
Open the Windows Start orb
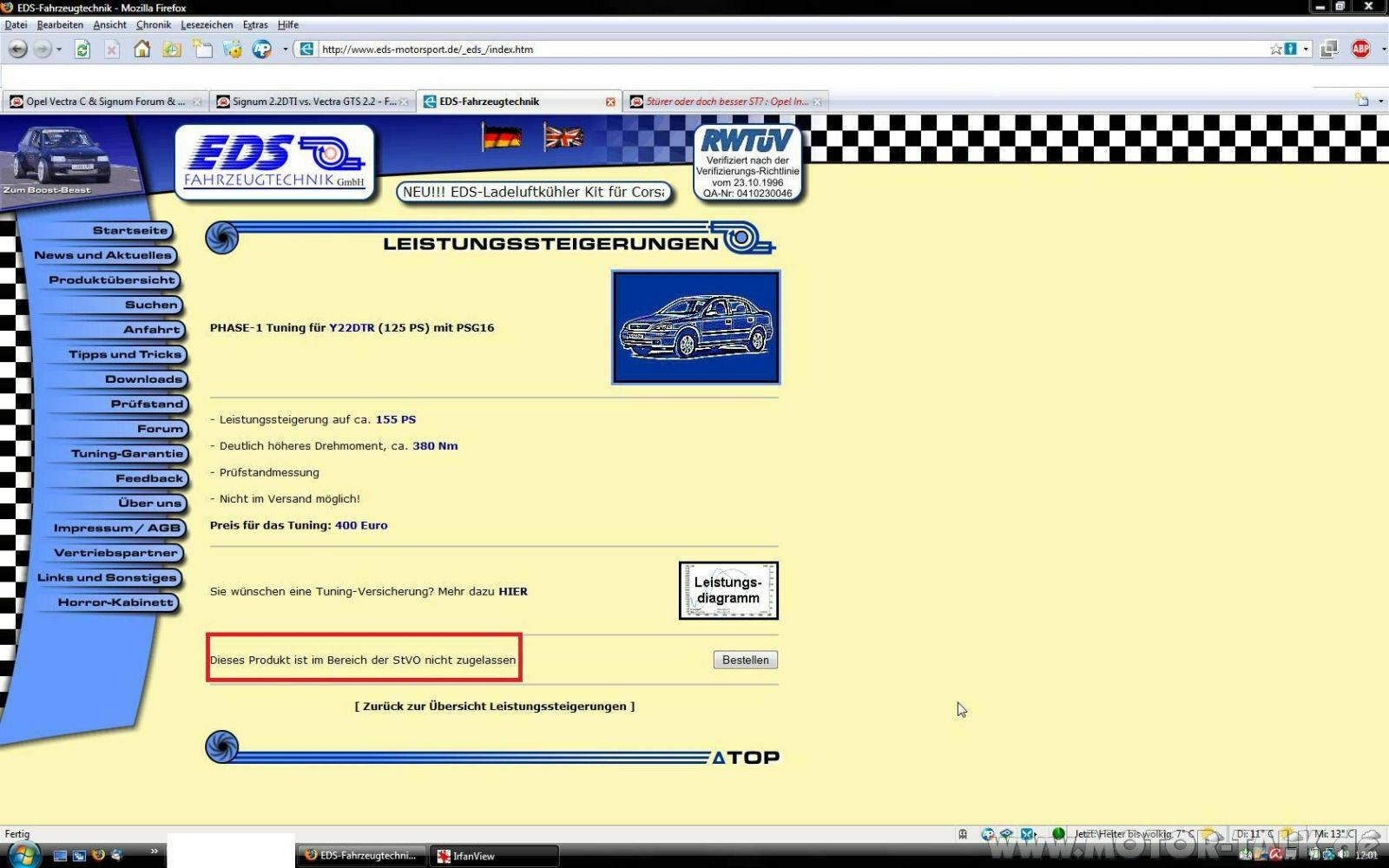click(23, 855)
